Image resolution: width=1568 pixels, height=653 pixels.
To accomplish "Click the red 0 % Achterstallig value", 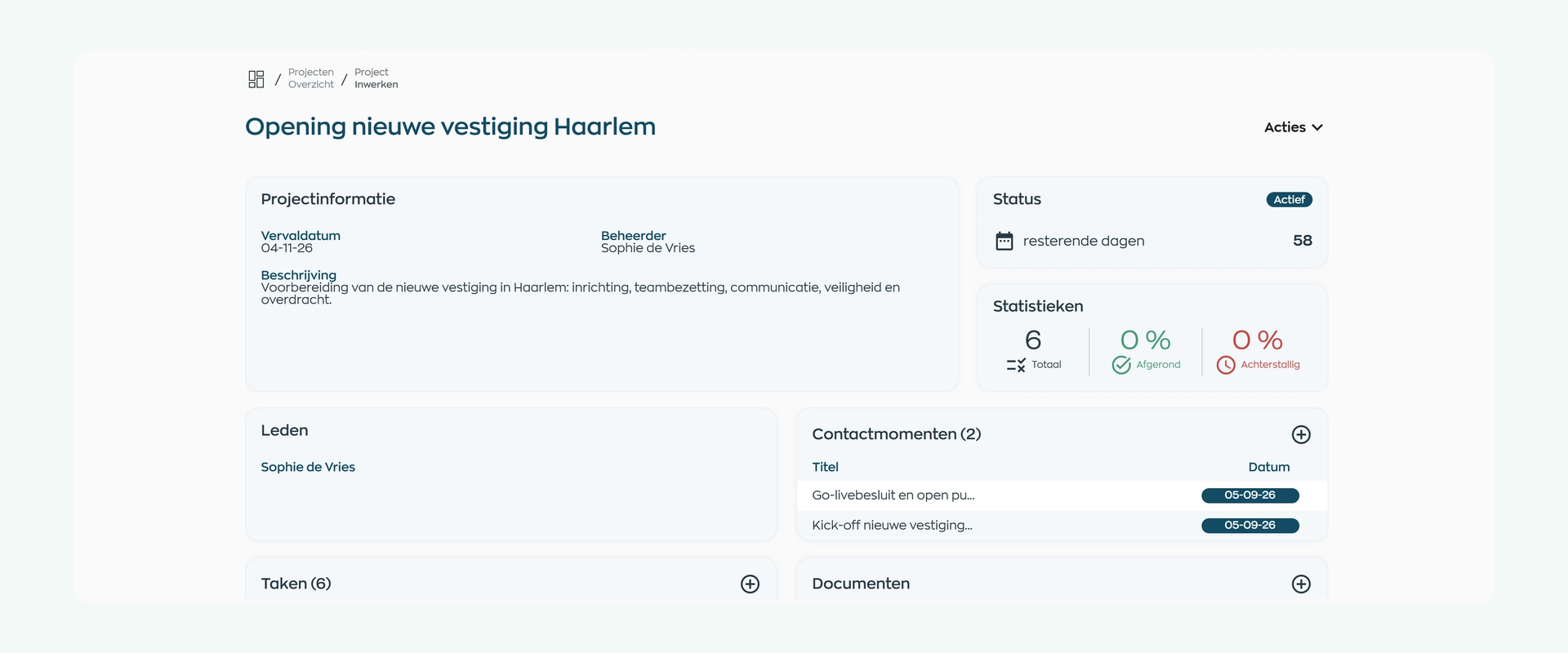I will pos(1258,340).
